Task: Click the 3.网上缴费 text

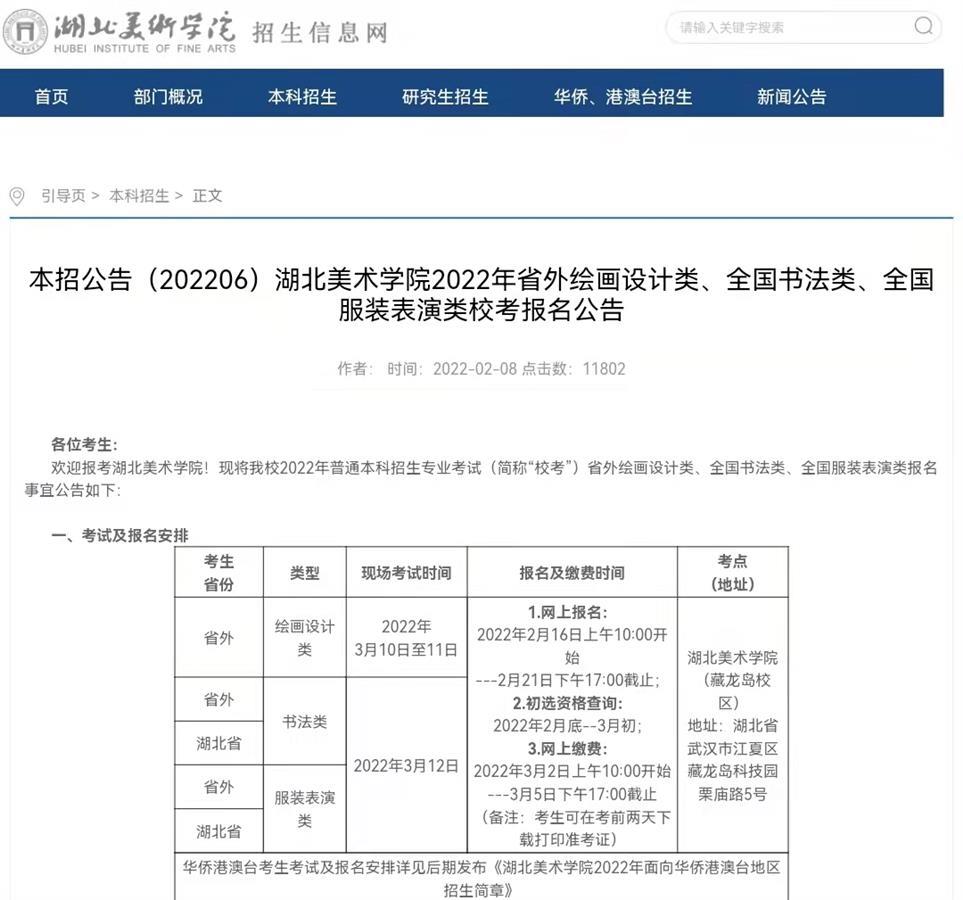Action: 568,748
